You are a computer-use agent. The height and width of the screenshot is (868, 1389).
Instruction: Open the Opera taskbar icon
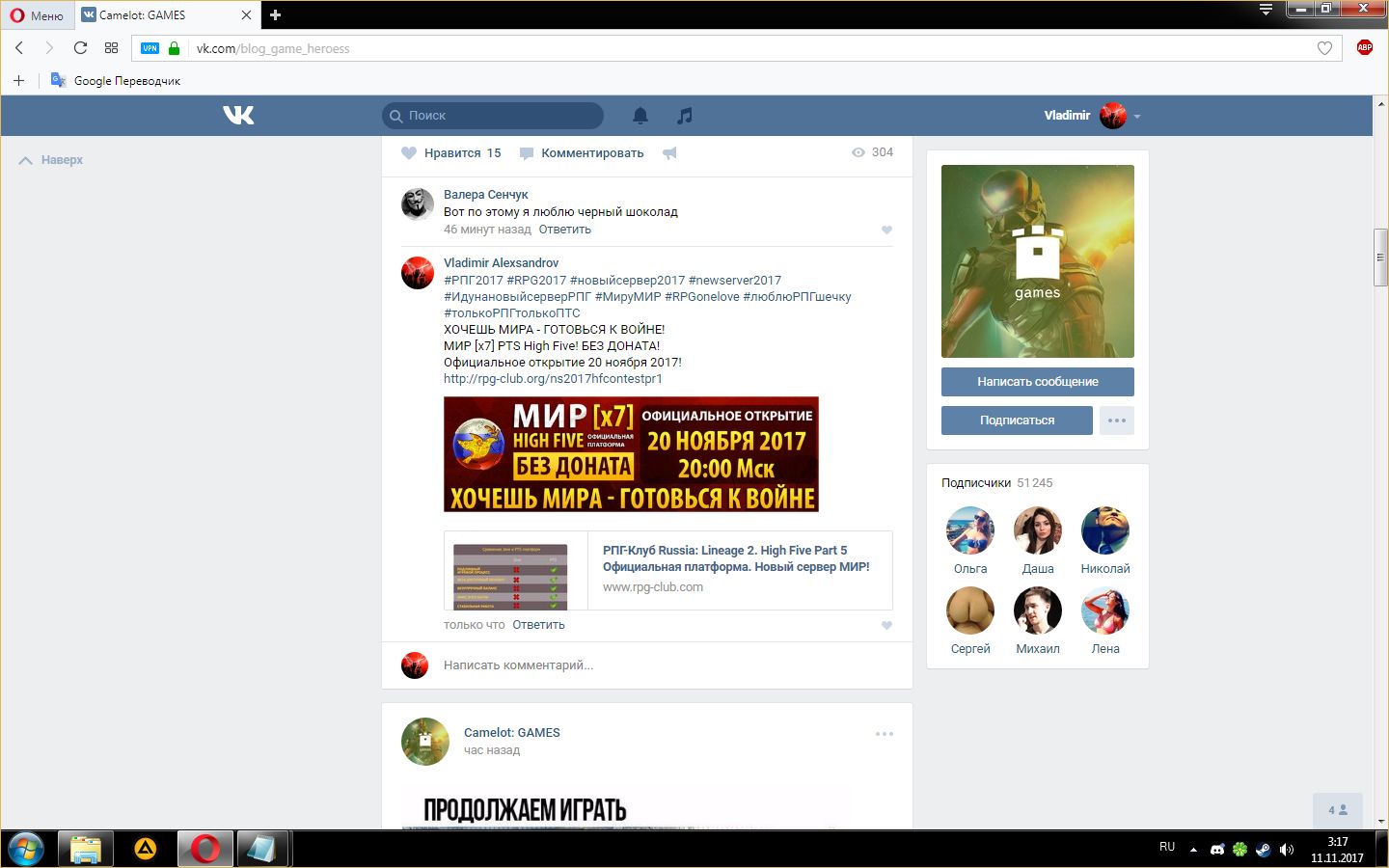pyautogui.click(x=204, y=849)
